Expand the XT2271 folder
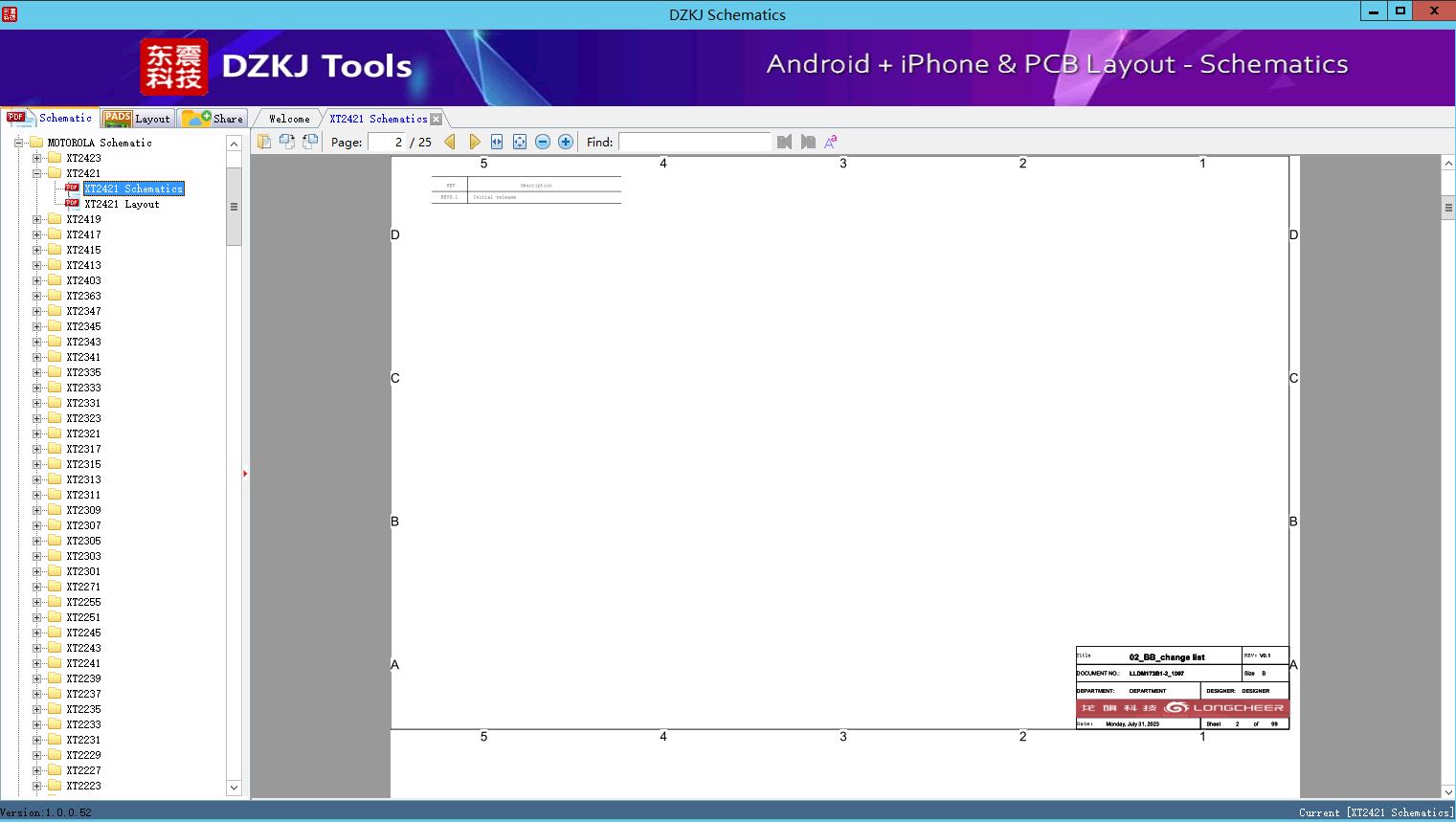 click(x=36, y=587)
